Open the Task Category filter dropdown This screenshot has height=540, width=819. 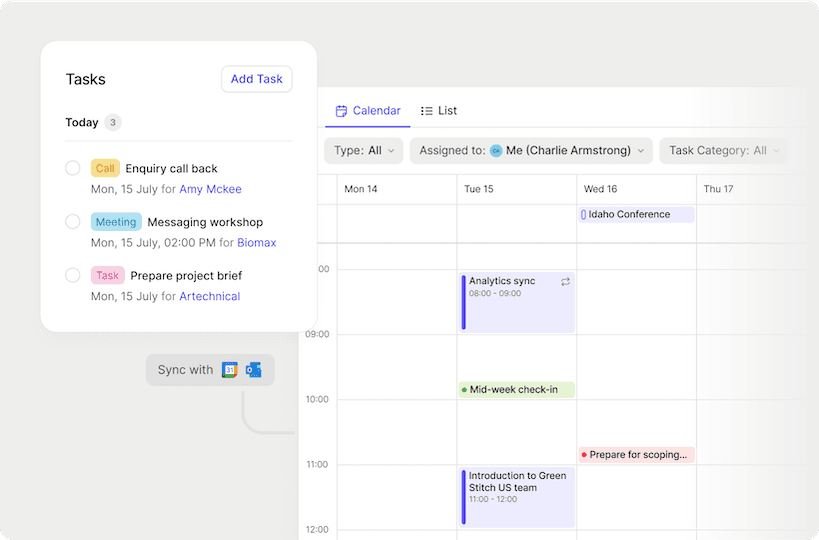coord(723,151)
